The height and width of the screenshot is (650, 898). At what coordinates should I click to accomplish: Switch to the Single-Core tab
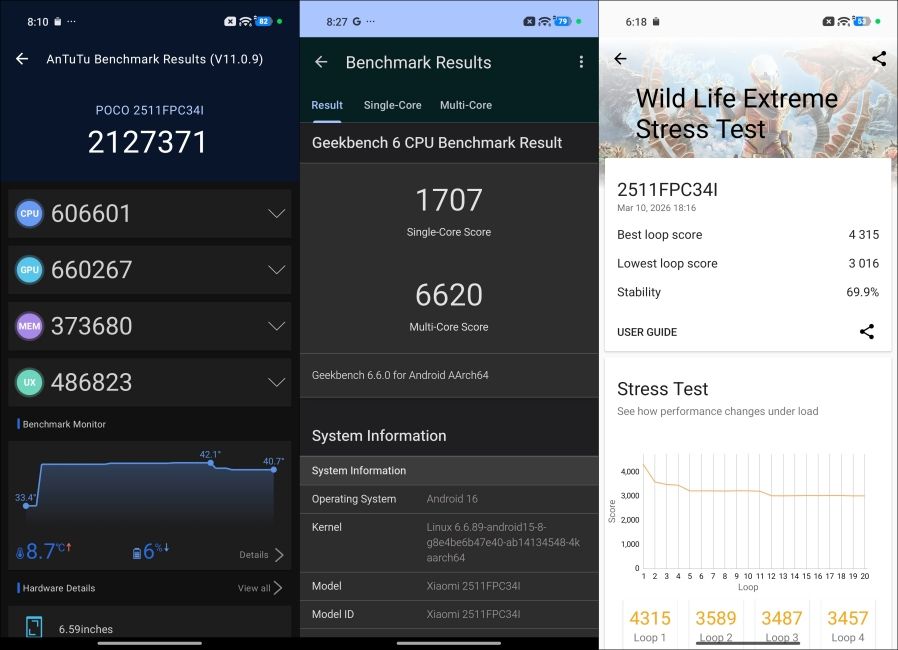(392, 105)
